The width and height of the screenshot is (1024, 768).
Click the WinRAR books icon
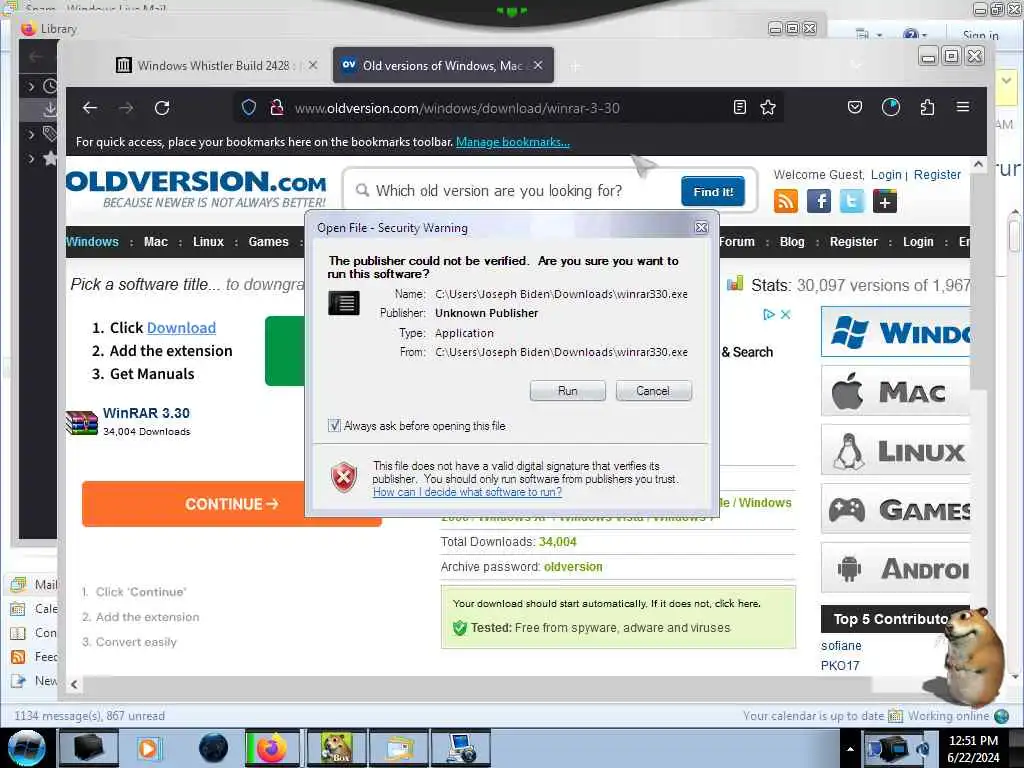click(x=82, y=422)
